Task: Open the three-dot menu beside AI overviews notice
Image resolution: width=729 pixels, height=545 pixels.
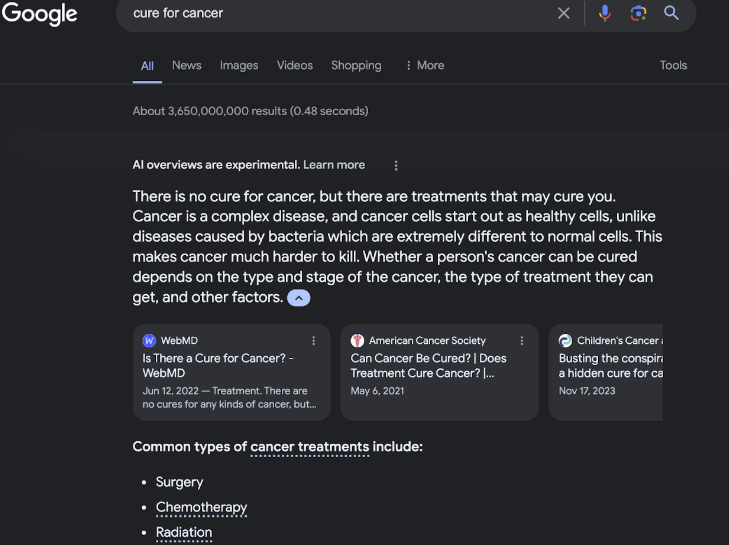Action: click(x=396, y=166)
